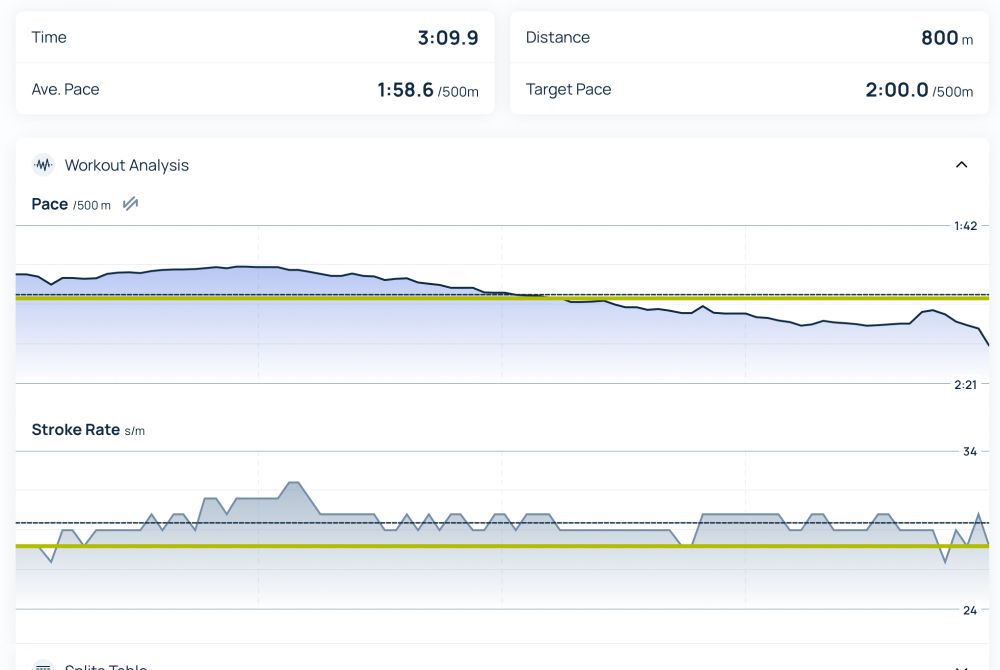
Task: Click the Workout Analysis title
Action: (x=127, y=165)
